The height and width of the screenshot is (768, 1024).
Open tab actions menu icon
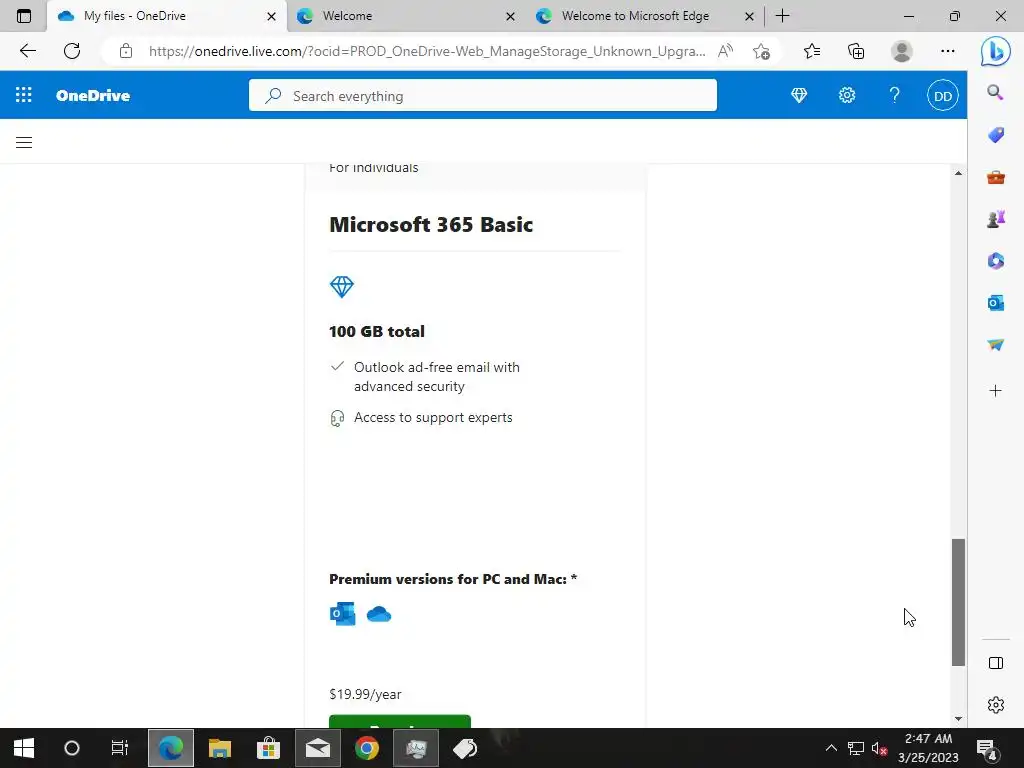(x=24, y=16)
